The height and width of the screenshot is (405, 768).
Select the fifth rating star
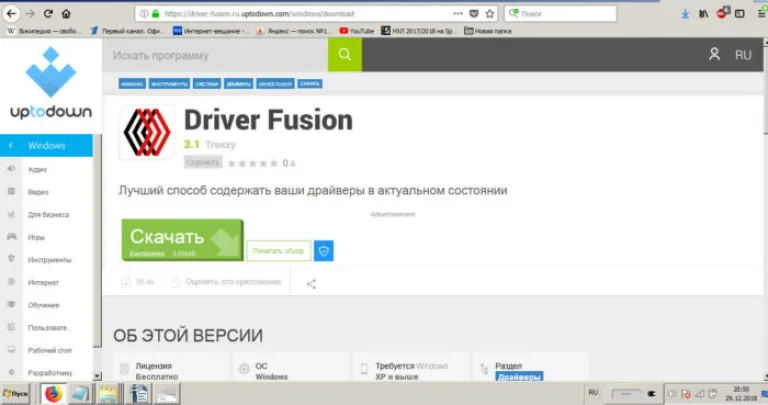coord(274,163)
